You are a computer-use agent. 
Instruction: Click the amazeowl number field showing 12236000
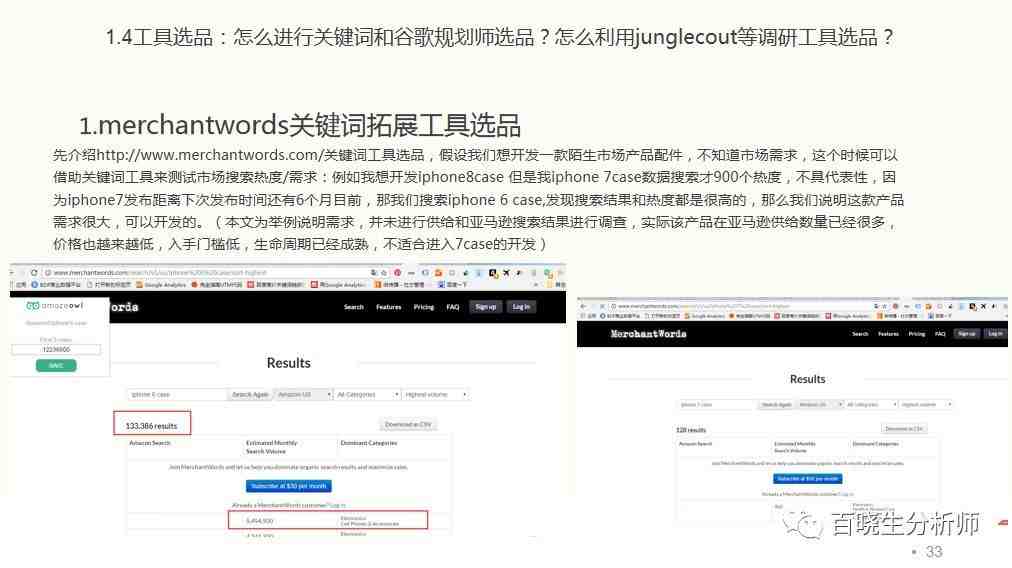tap(56, 349)
